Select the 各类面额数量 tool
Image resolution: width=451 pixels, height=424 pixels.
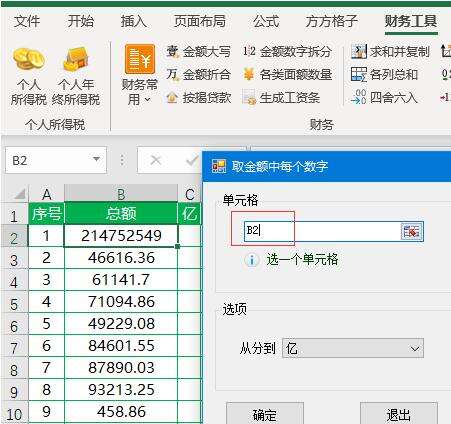pos(287,75)
